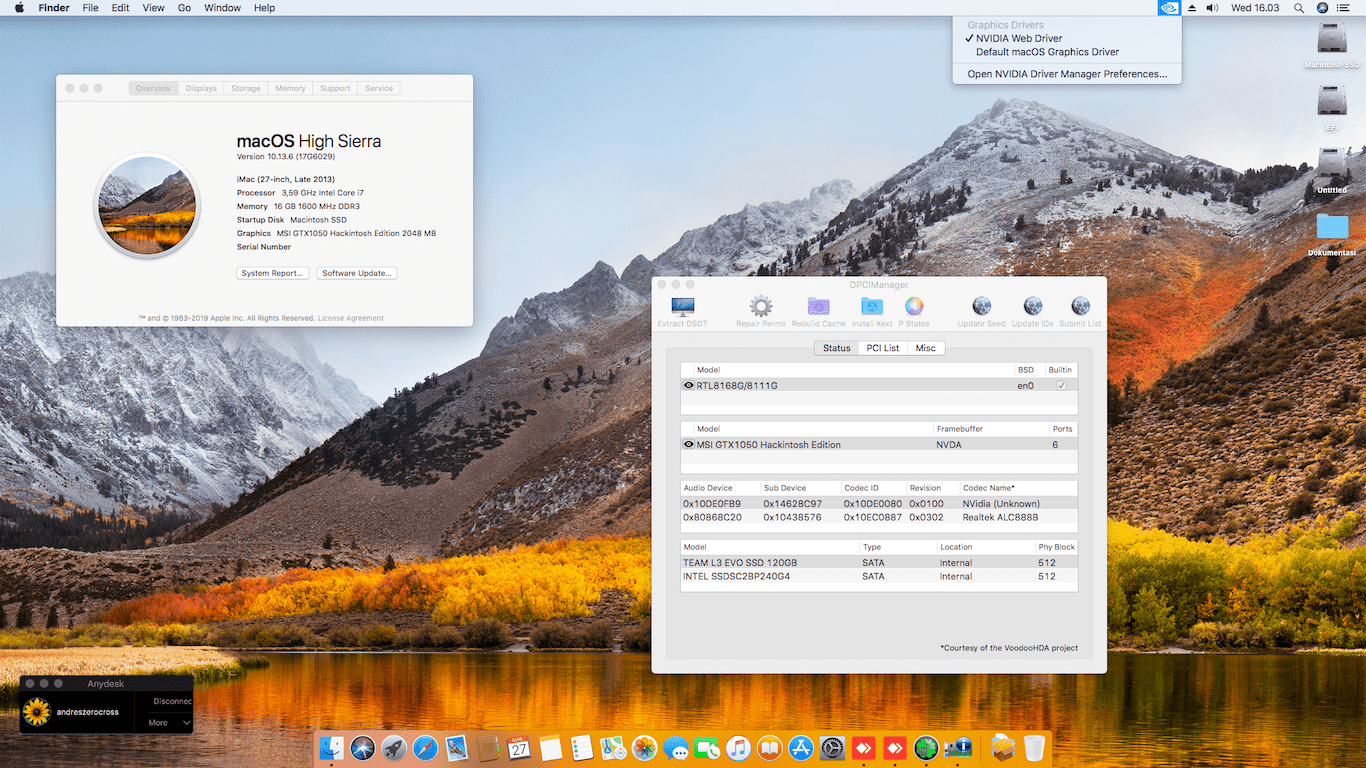The width and height of the screenshot is (1366, 768).
Task: Open the Window menu
Action: pos(222,8)
